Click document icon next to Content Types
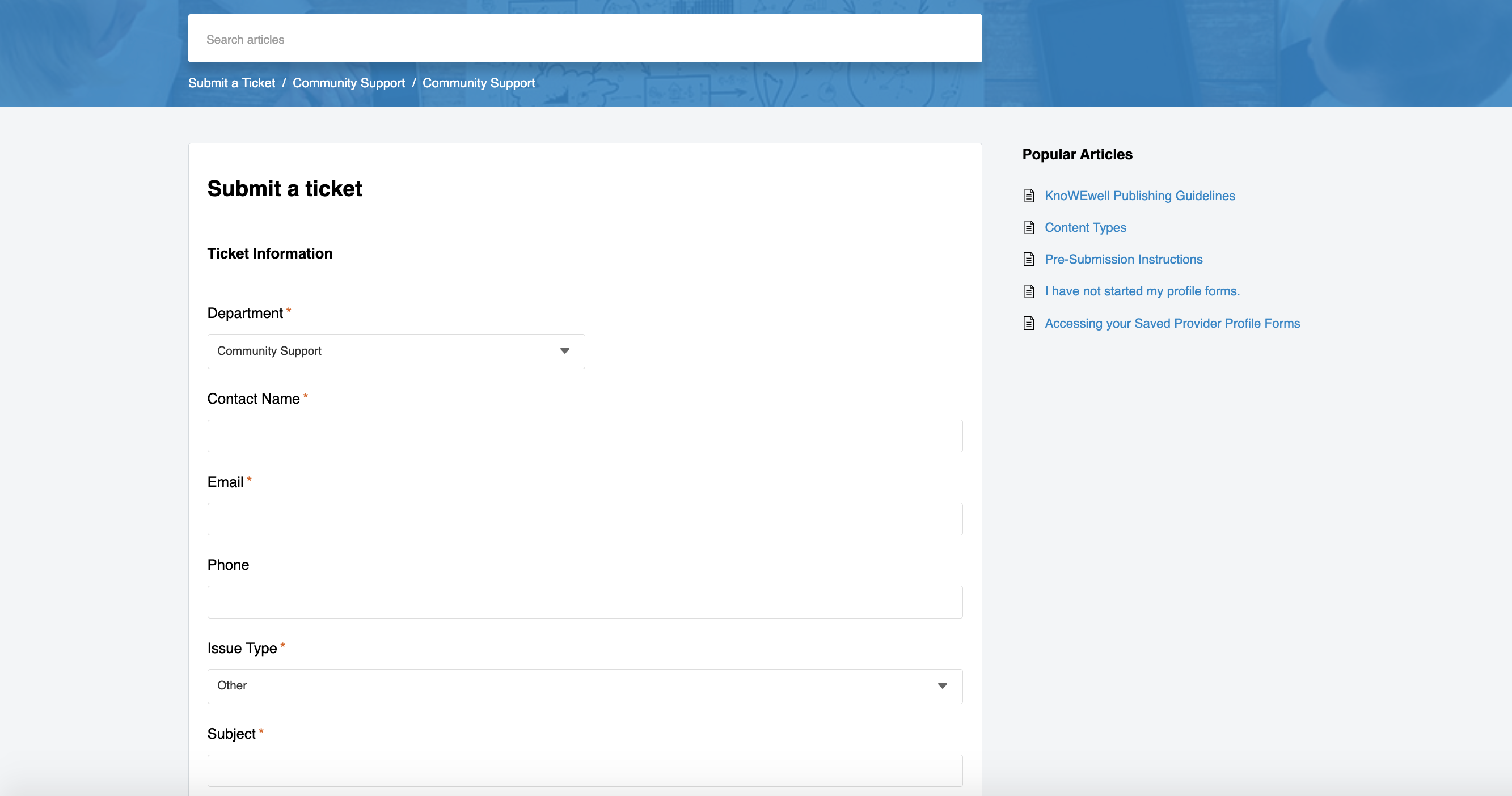 [1028, 227]
